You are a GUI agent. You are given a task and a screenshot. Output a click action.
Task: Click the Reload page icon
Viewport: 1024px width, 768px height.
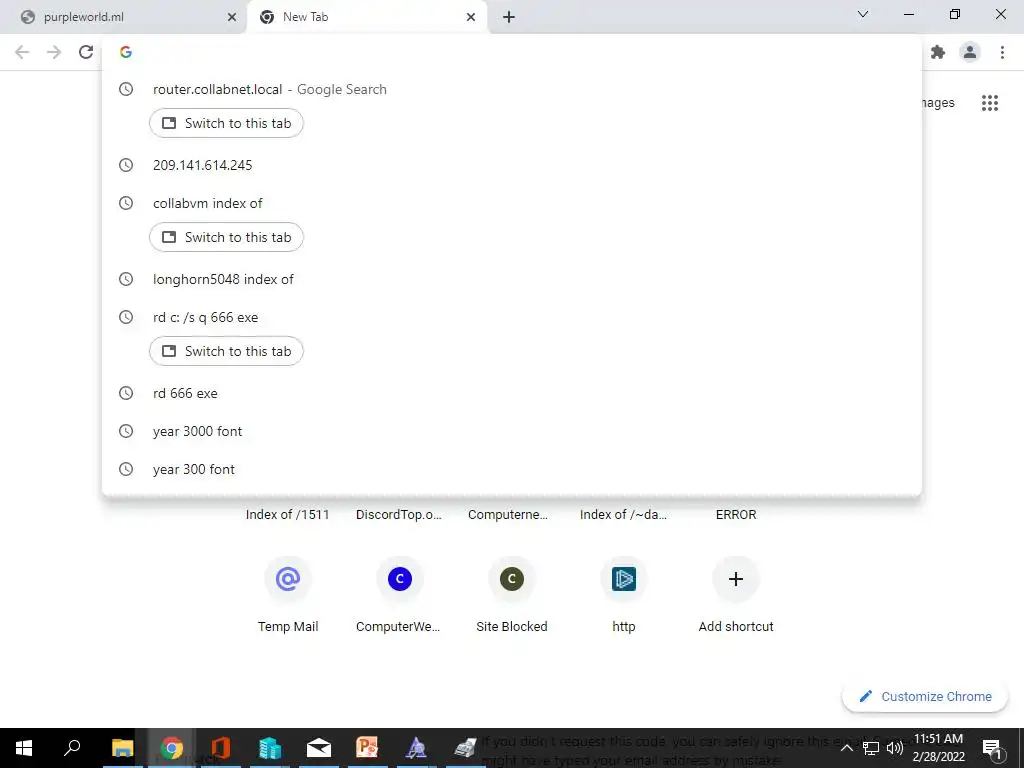click(86, 52)
